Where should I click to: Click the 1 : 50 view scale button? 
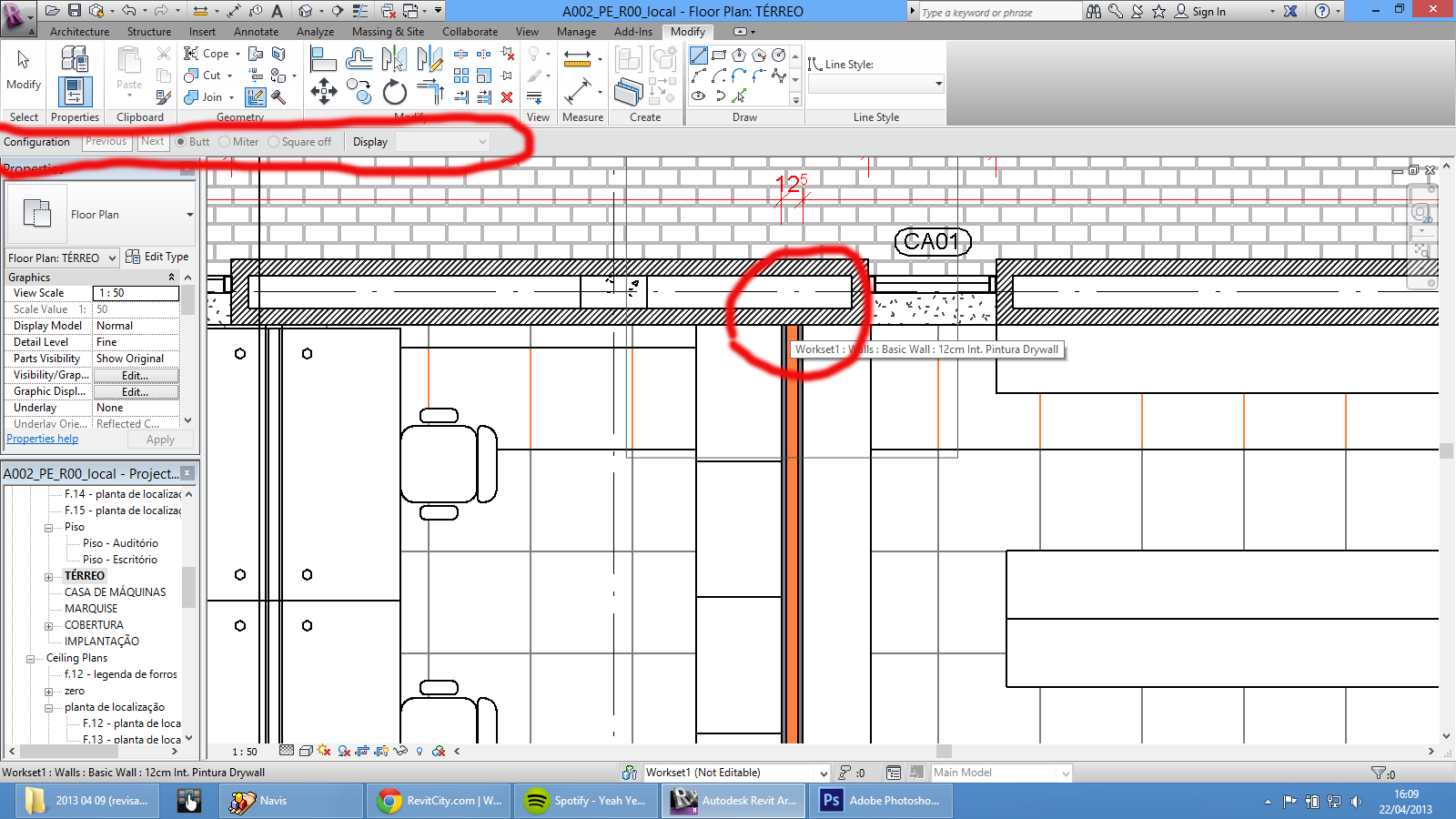(x=245, y=752)
